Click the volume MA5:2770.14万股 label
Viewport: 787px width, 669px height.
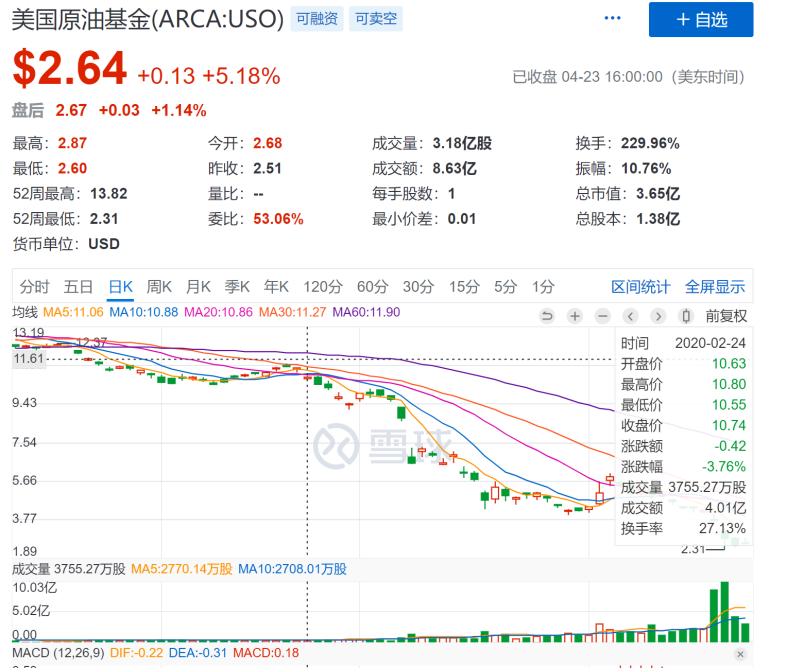click(182, 569)
